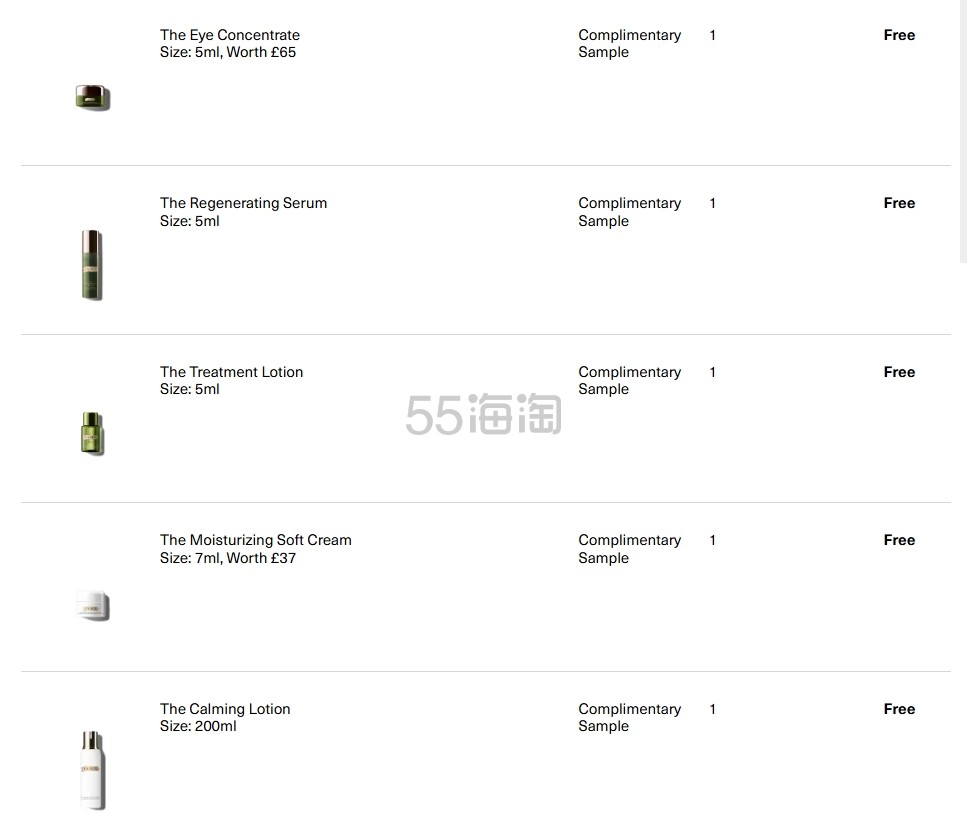Click Free price of The Eye Concentrate
This screenshot has height=829, width=967.
pyautogui.click(x=899, y=35)
